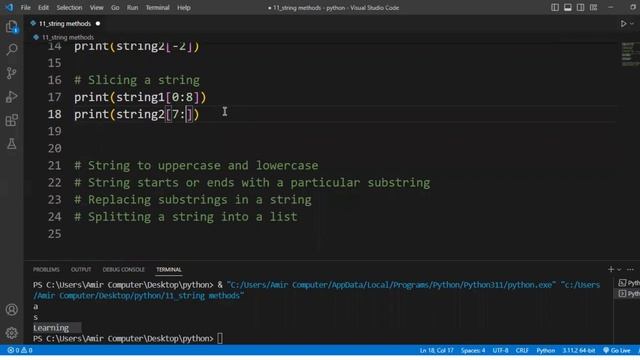Open the Source Control view

tap(11, 73)
